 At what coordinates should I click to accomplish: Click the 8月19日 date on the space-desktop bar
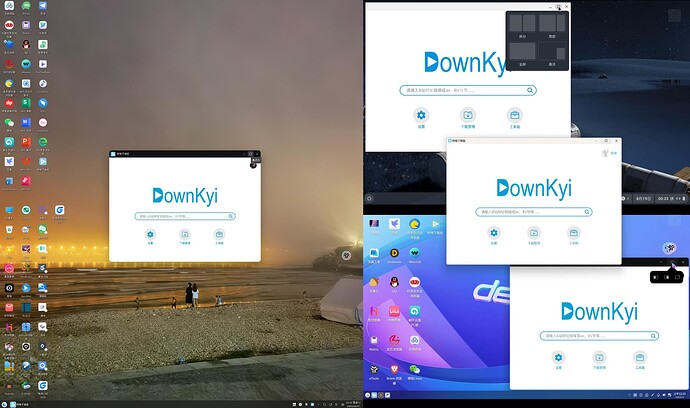click(643, 198)
